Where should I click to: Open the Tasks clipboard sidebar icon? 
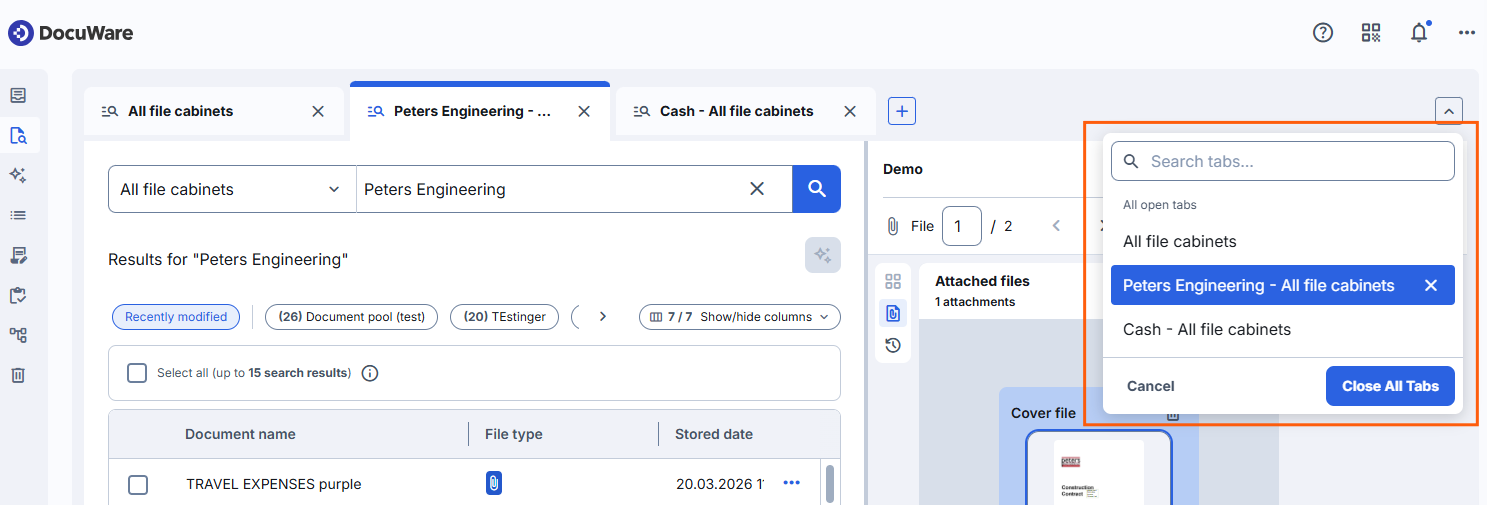[18, 295]
